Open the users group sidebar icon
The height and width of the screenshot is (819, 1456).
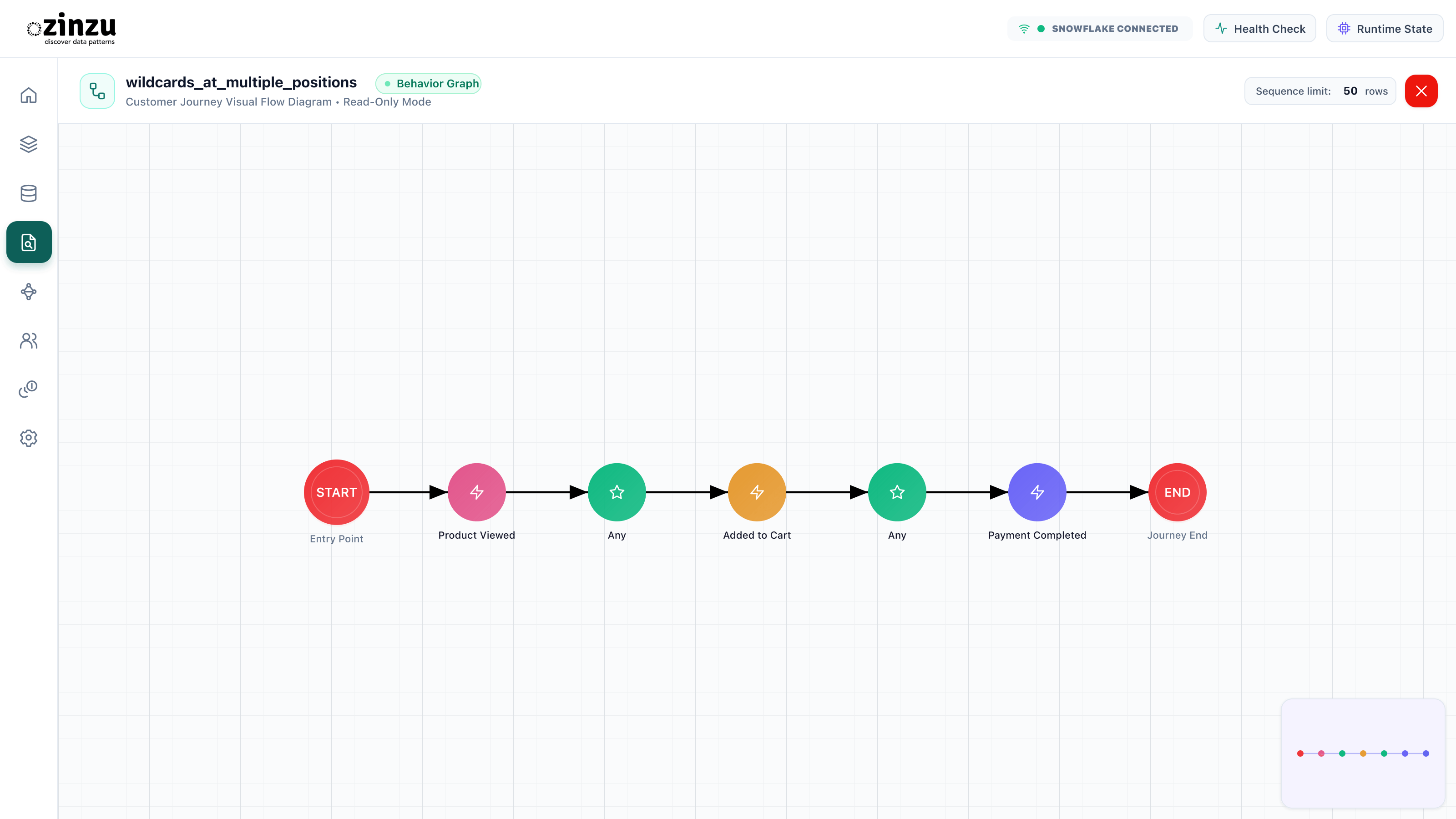click(x=28, y=340)
